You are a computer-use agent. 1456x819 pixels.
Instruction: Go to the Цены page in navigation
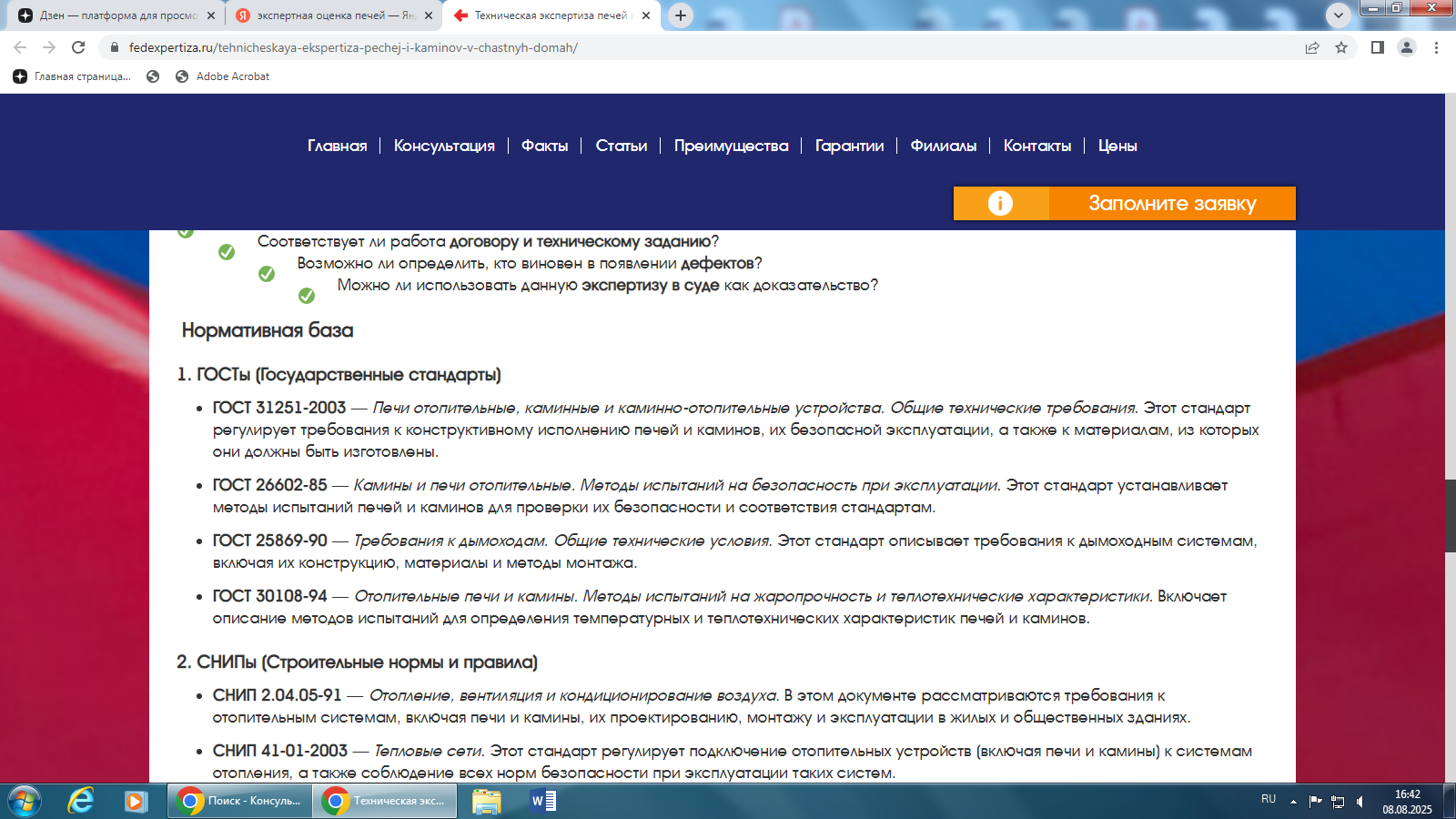pos(1117,146)
